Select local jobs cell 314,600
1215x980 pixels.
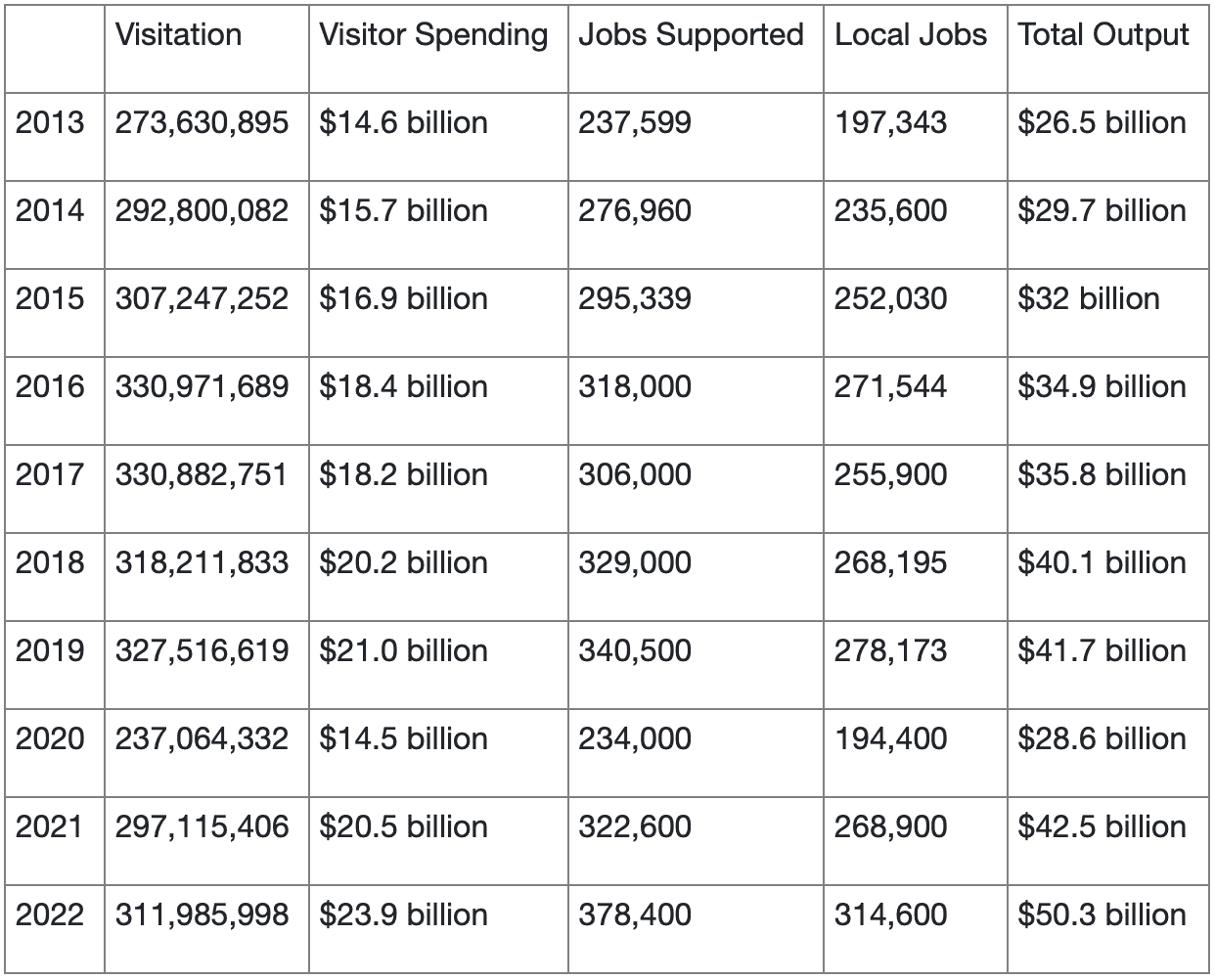coord(891,914)
